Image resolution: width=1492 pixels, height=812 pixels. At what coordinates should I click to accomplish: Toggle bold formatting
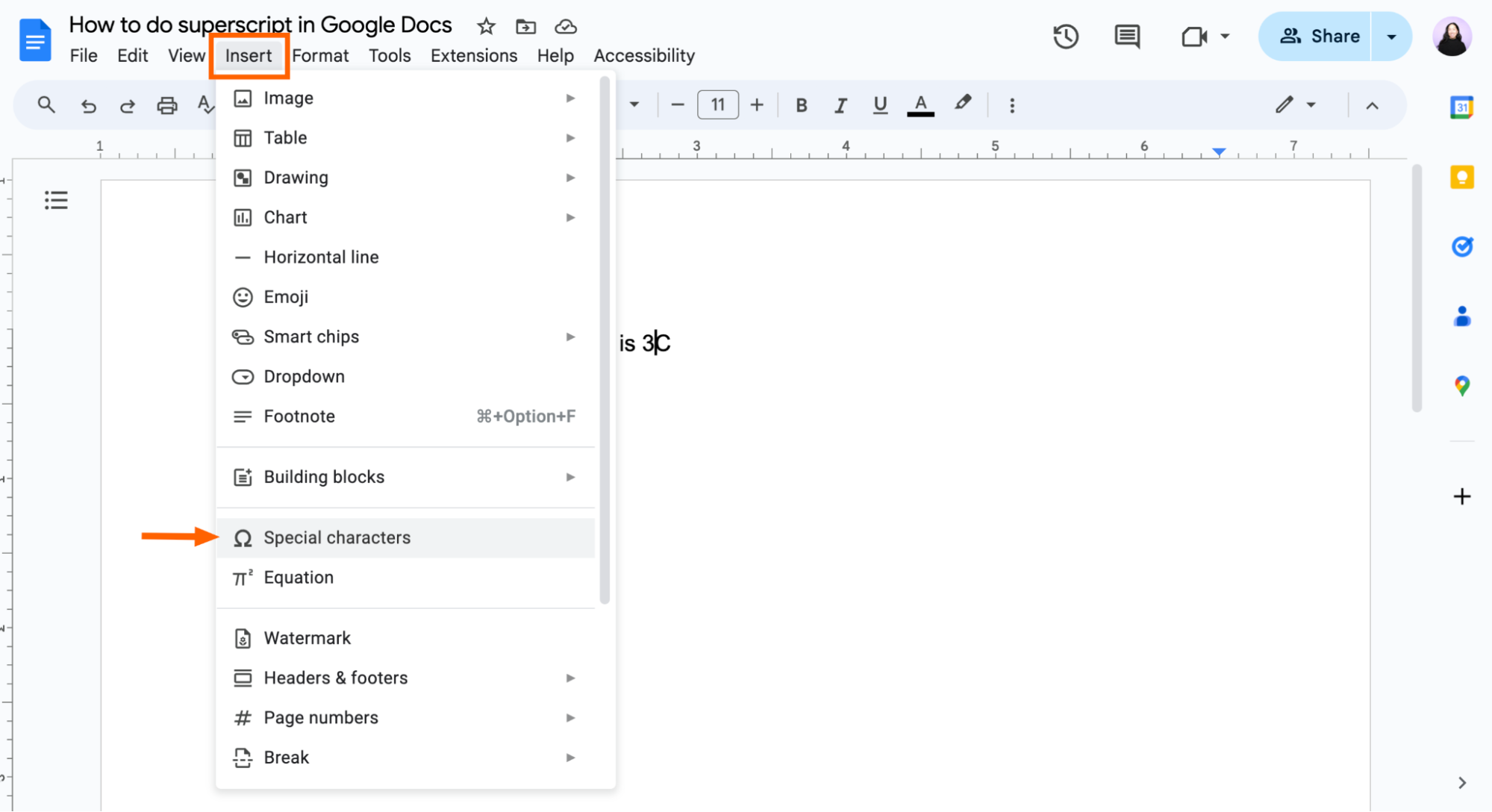801,105
